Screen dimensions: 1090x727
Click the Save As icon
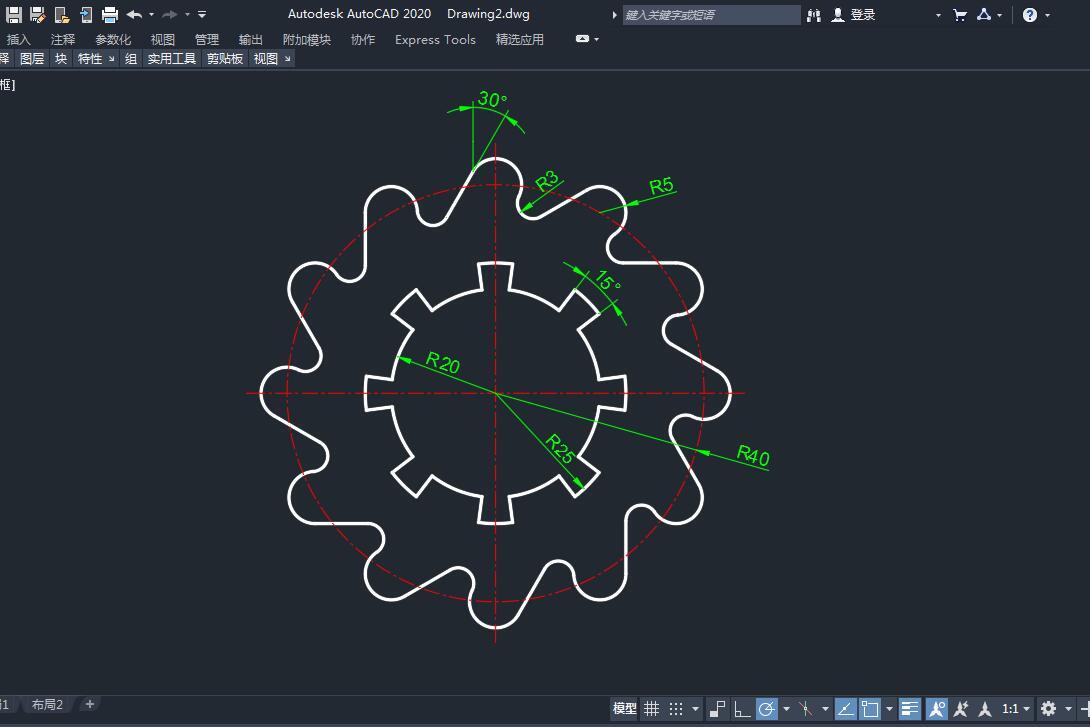[x=38, y=15]
